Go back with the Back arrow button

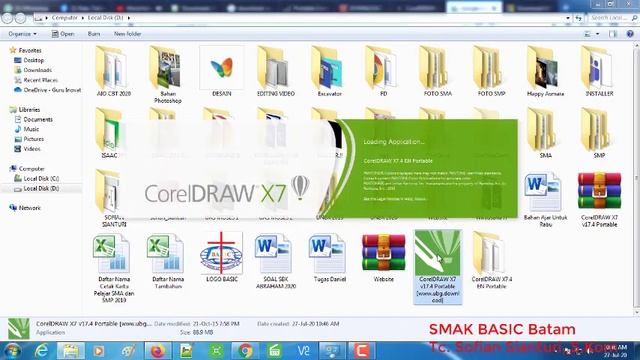tap(7, 18)
